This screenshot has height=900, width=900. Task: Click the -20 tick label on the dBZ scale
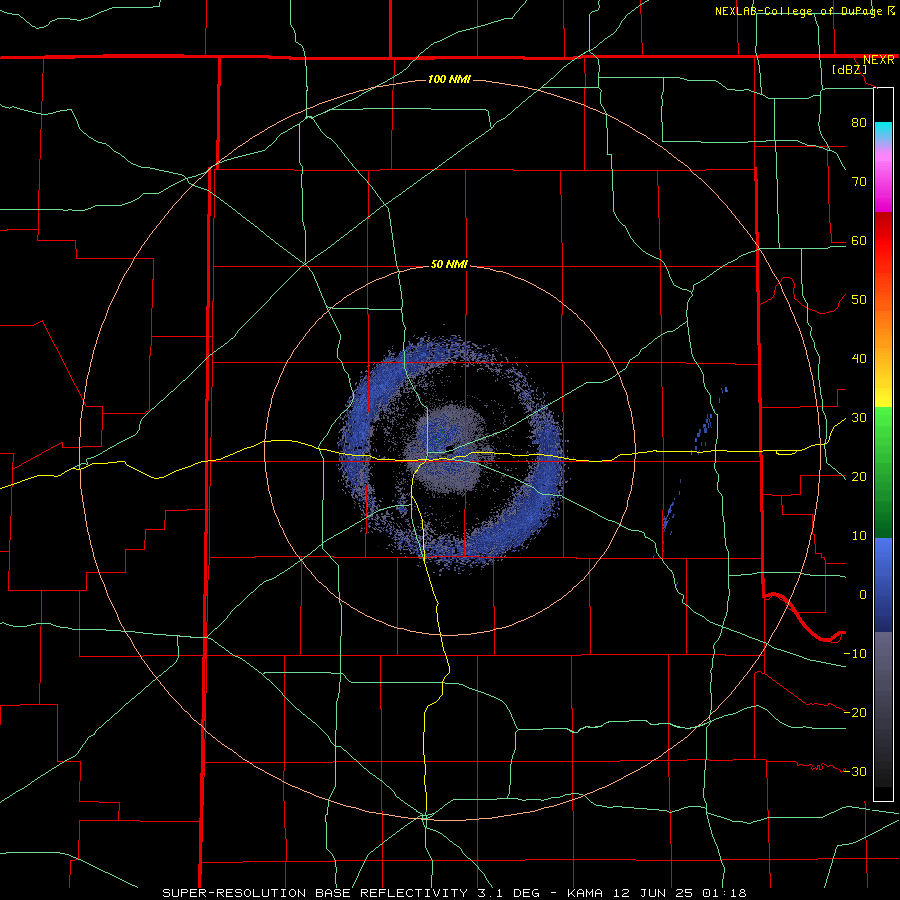(x=856, y=712)
